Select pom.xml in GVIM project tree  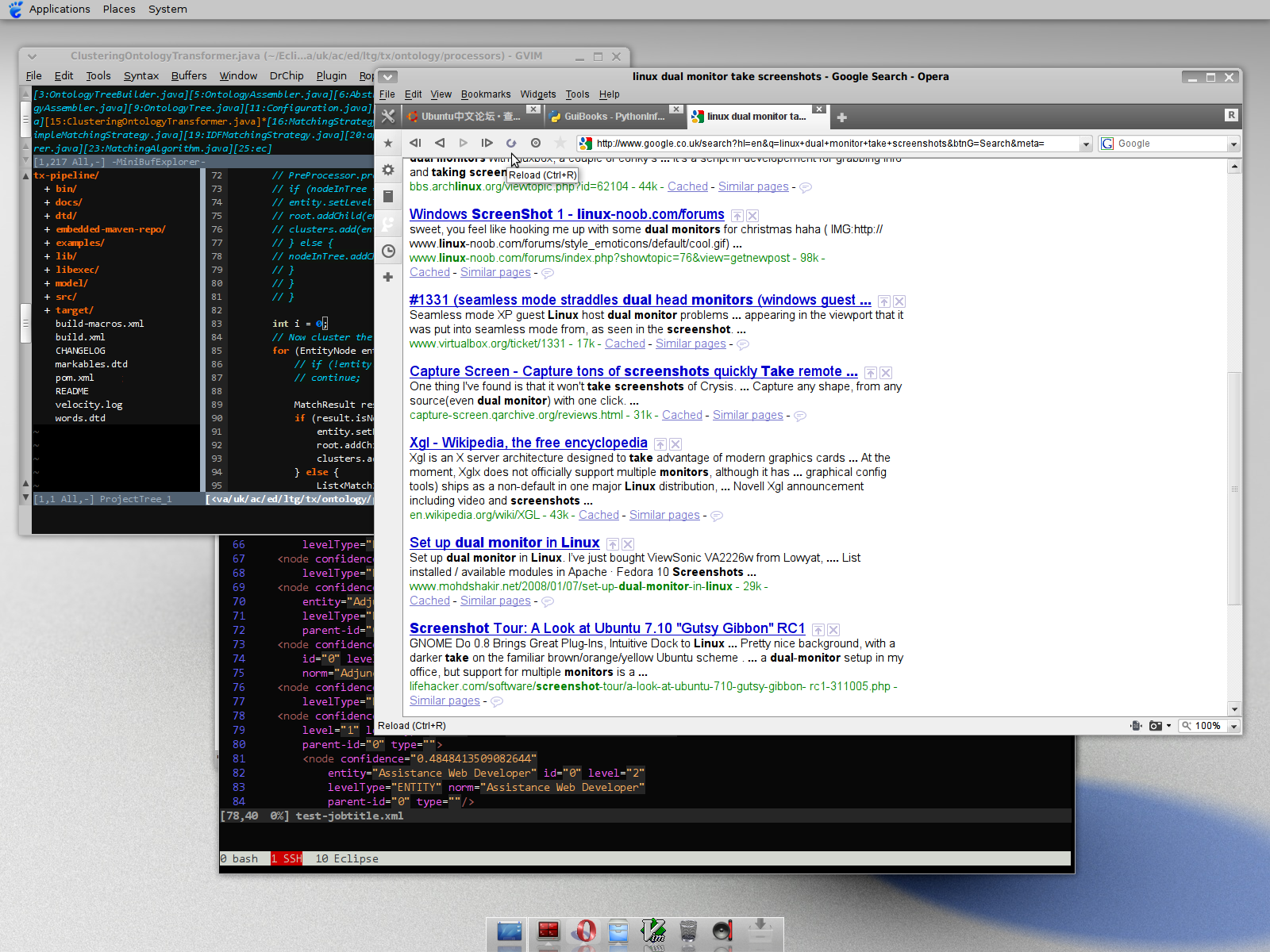[x=75, y=378]
